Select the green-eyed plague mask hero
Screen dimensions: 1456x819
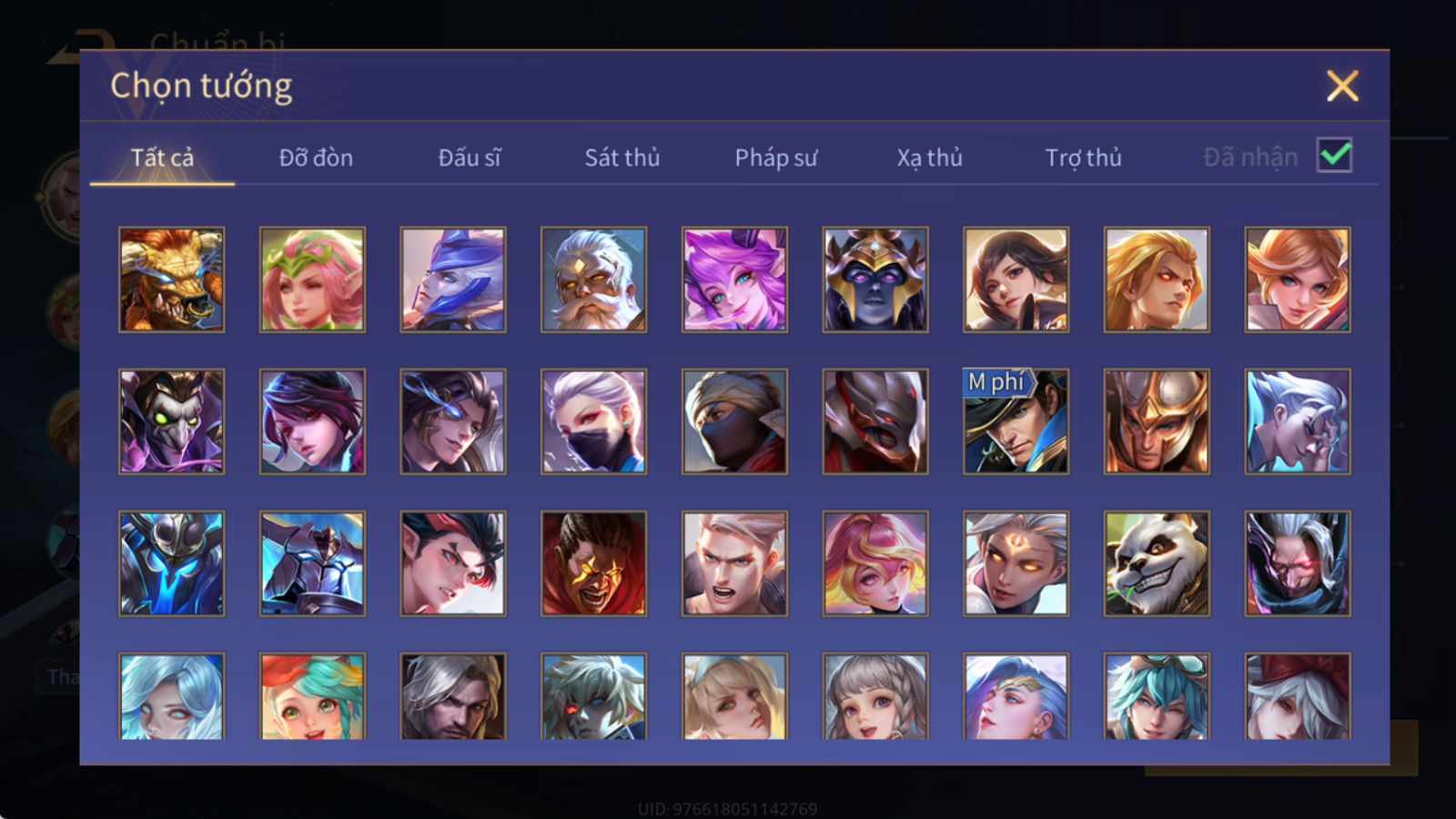(171, 421)
